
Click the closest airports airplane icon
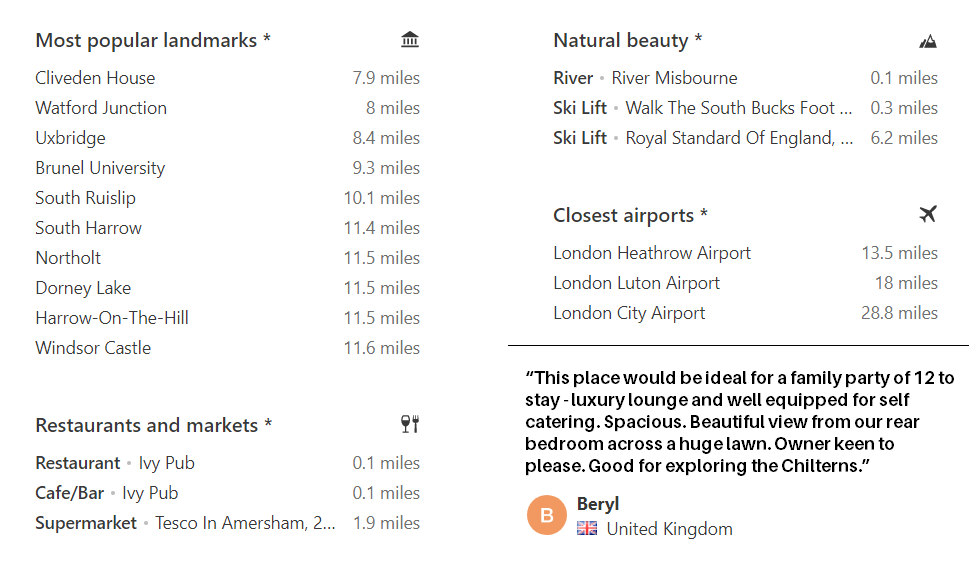pos(928,215)
